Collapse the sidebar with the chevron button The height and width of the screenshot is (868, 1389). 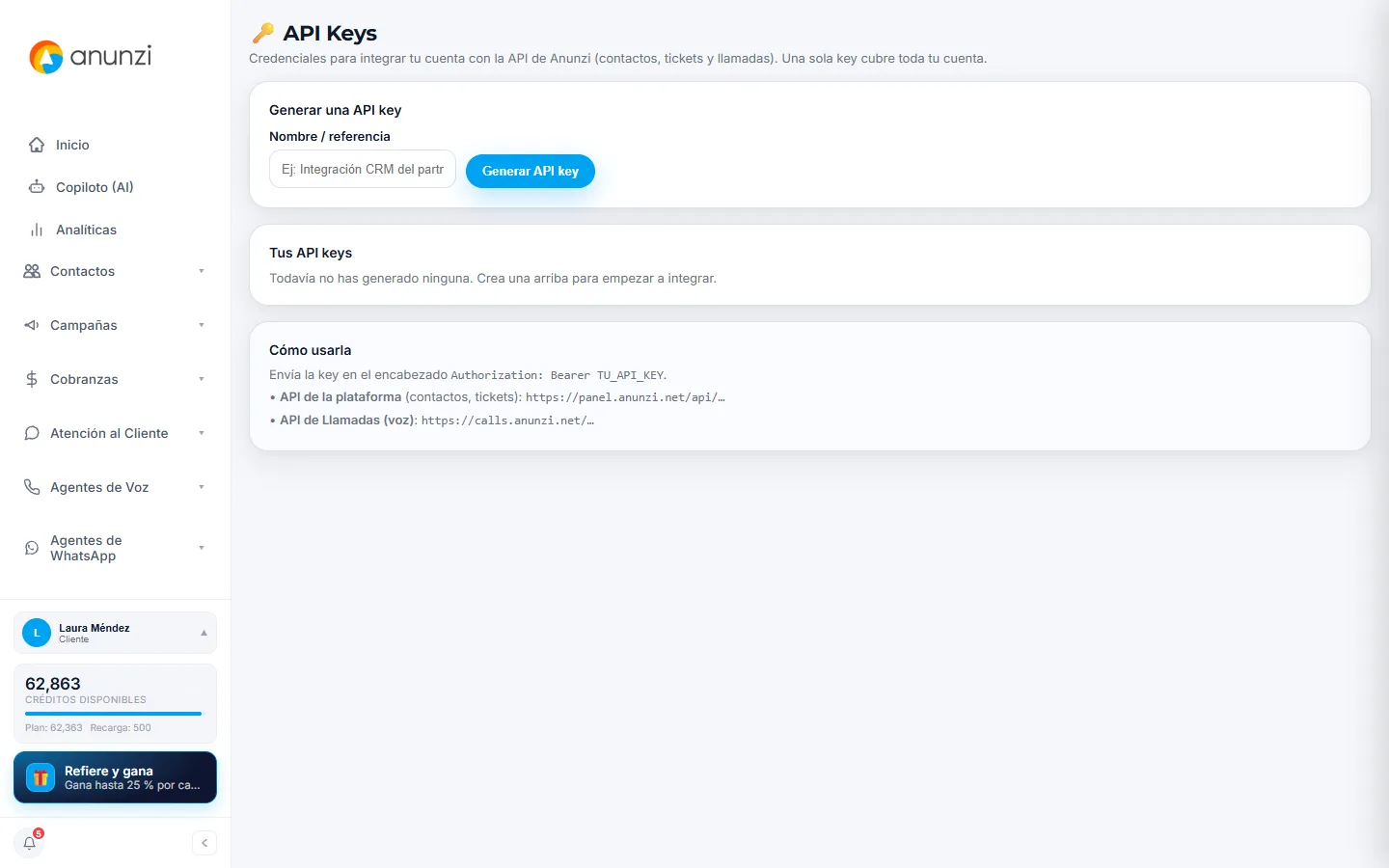[204, 843]
